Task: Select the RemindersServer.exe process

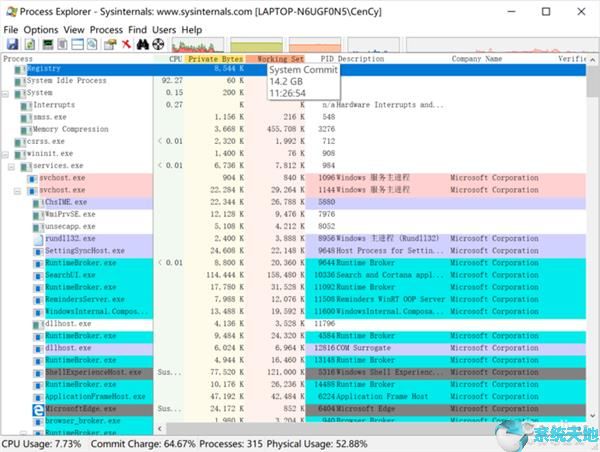Action: [293, 300]
